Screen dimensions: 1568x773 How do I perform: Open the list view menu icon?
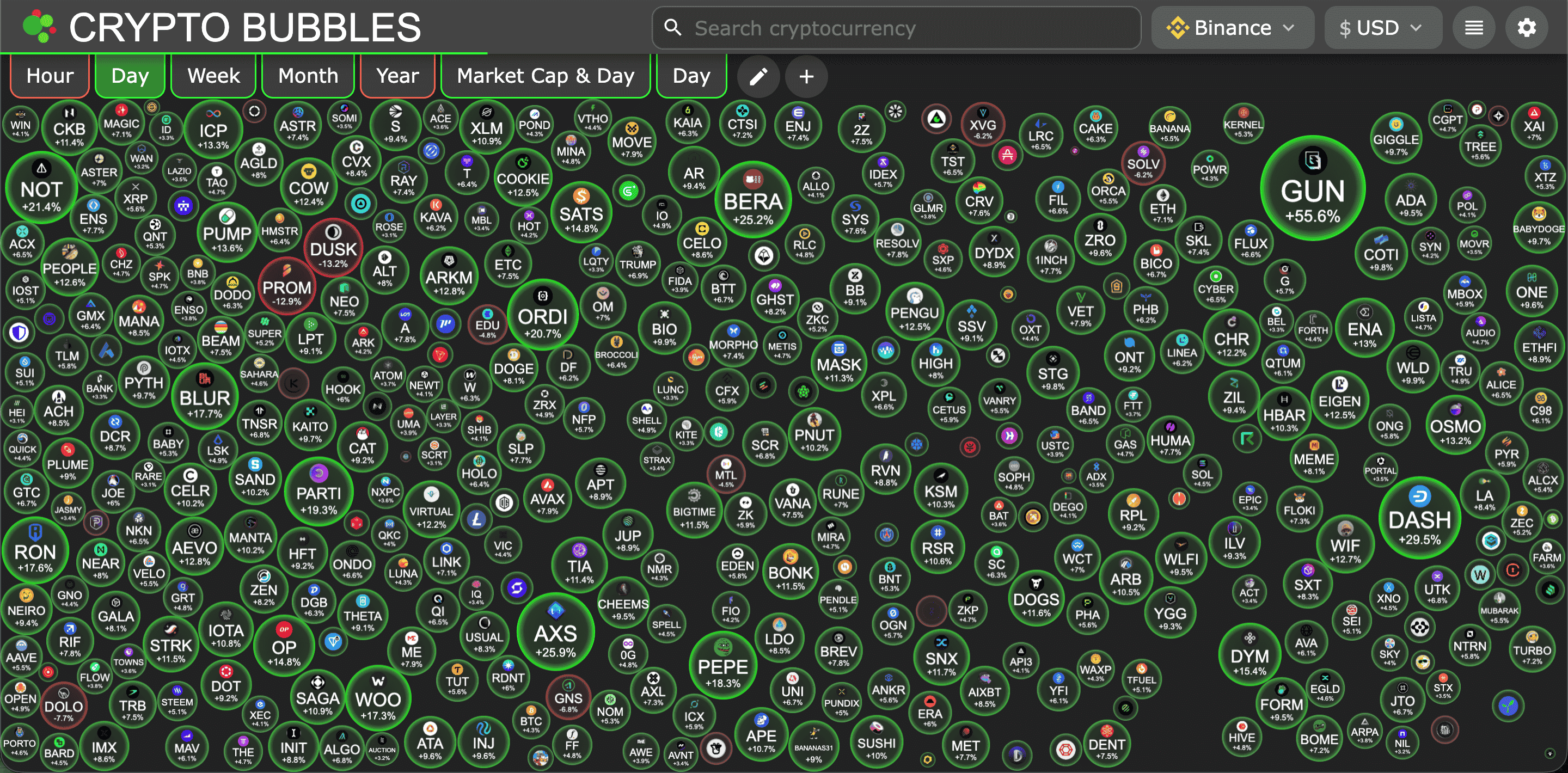coord(1474,28)
